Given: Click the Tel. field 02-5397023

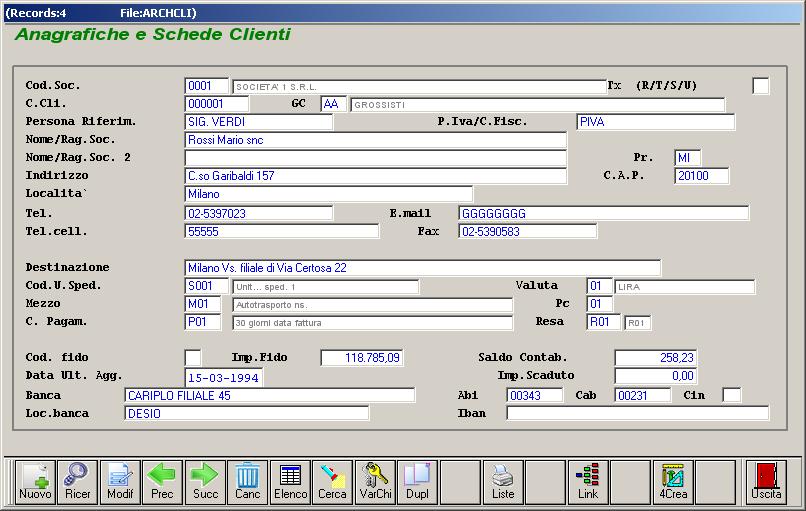Looking at the screenshot, I should 259,213.
